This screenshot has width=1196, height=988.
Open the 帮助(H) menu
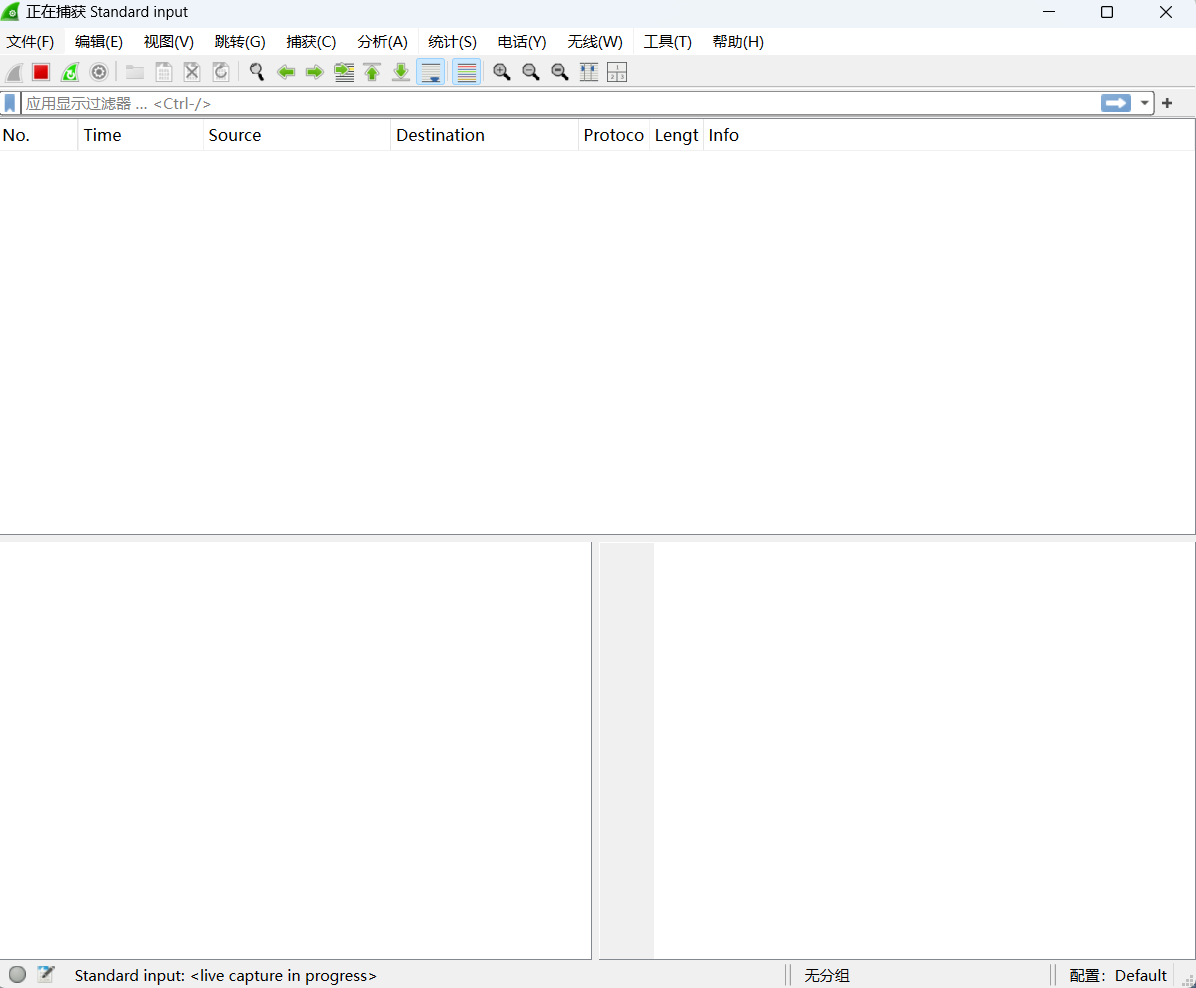pos(738,42)
